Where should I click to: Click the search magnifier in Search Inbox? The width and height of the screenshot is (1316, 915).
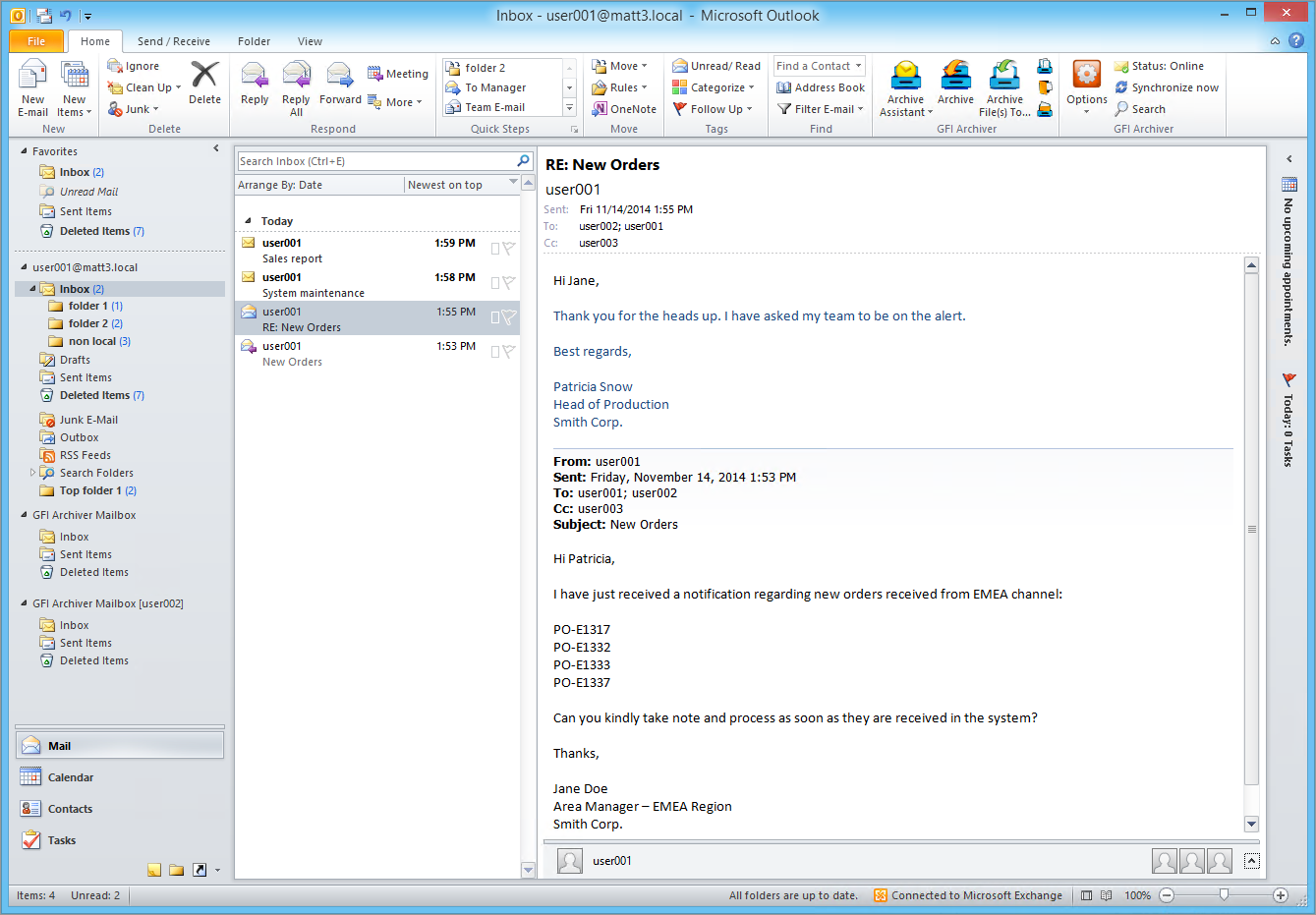524,161
